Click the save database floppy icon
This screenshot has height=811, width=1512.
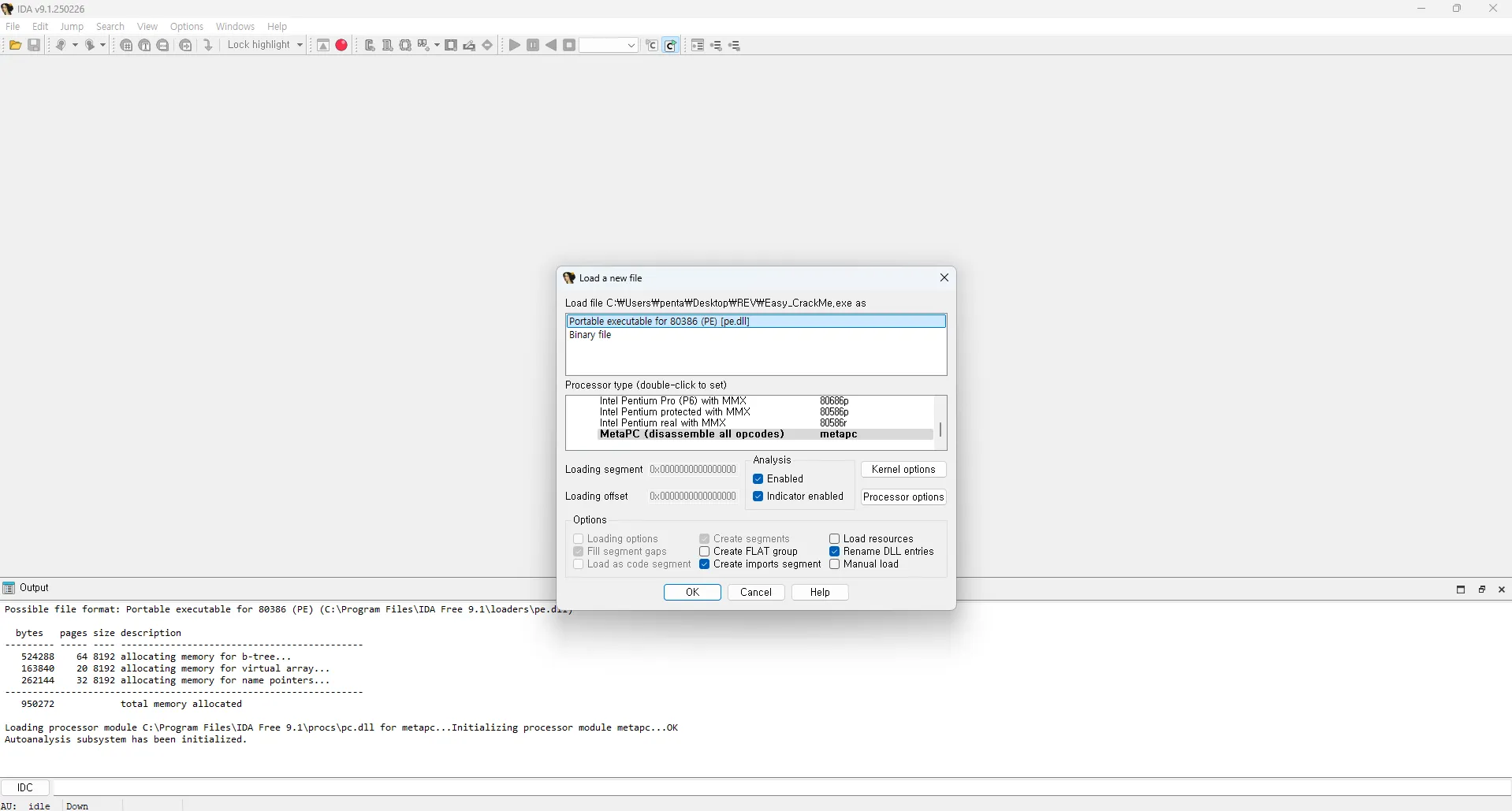click(x=34, y=46)
